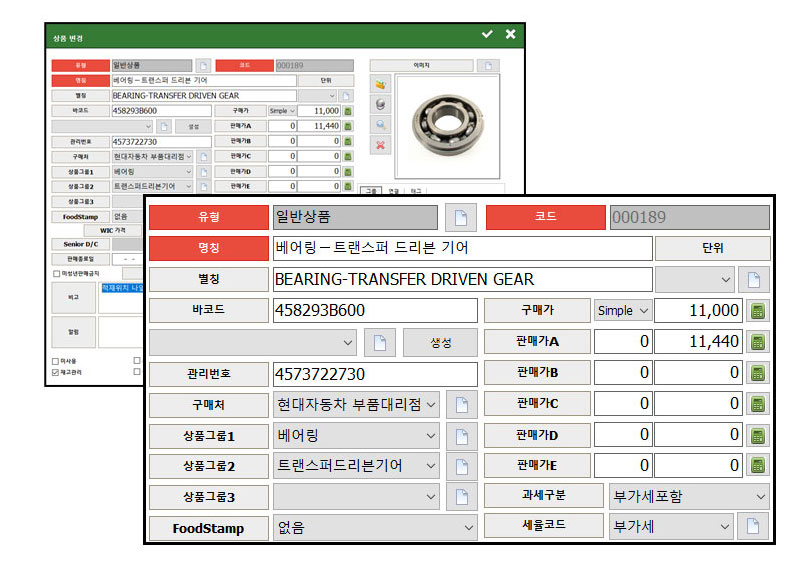Open the 구매가 calculator in small 상품 변경 window
The image size is (800, 569).
pos(348,111)
